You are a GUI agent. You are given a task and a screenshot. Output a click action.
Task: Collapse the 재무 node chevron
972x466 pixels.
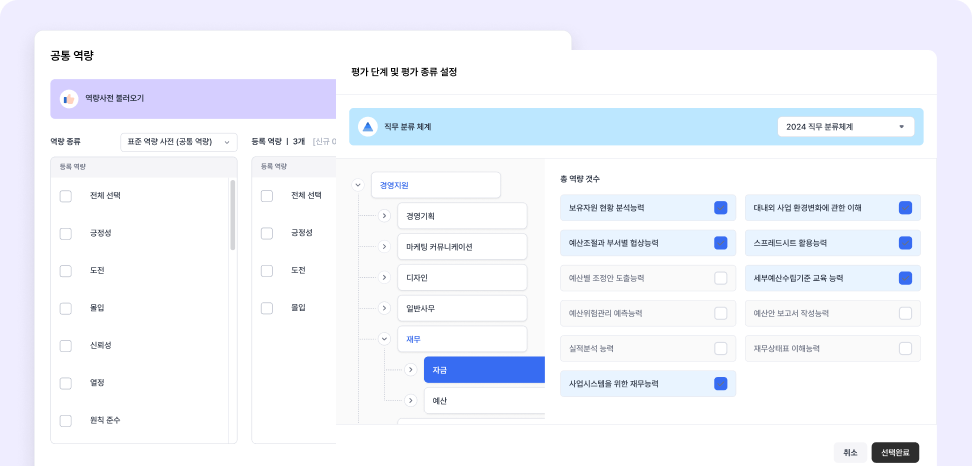384,339
